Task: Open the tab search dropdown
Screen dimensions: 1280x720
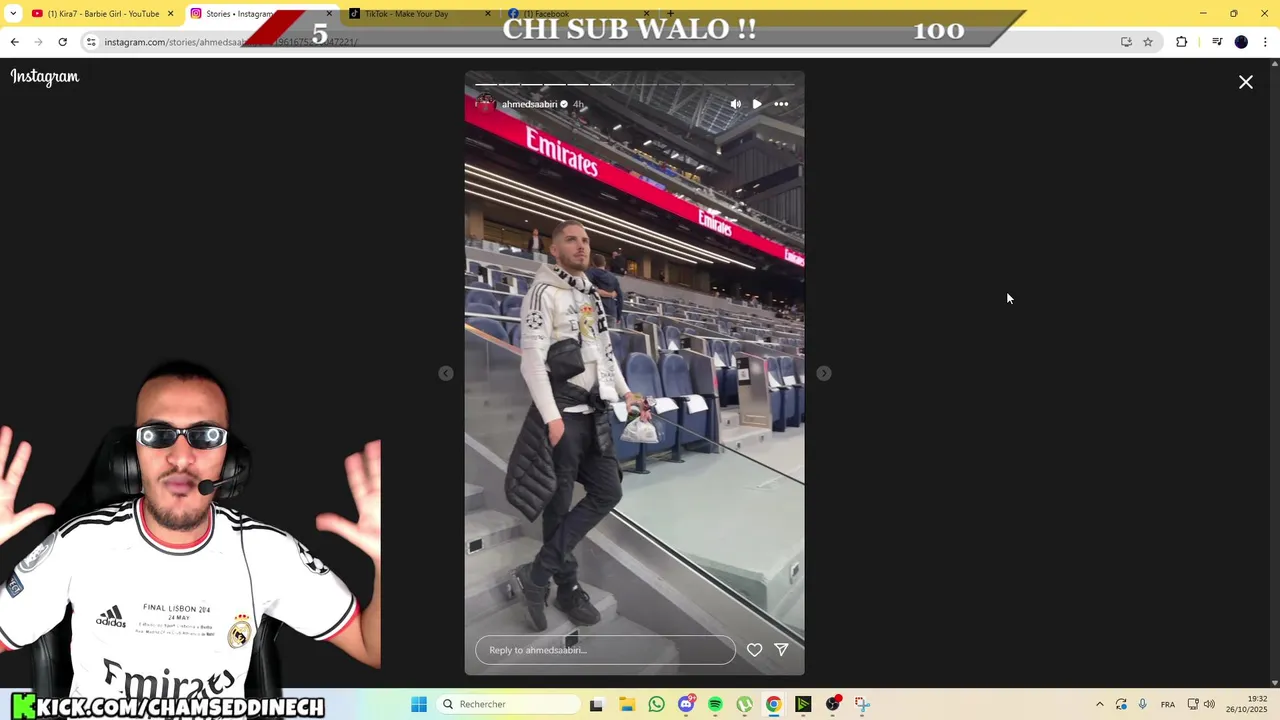Action: click(x=13, y=14)
